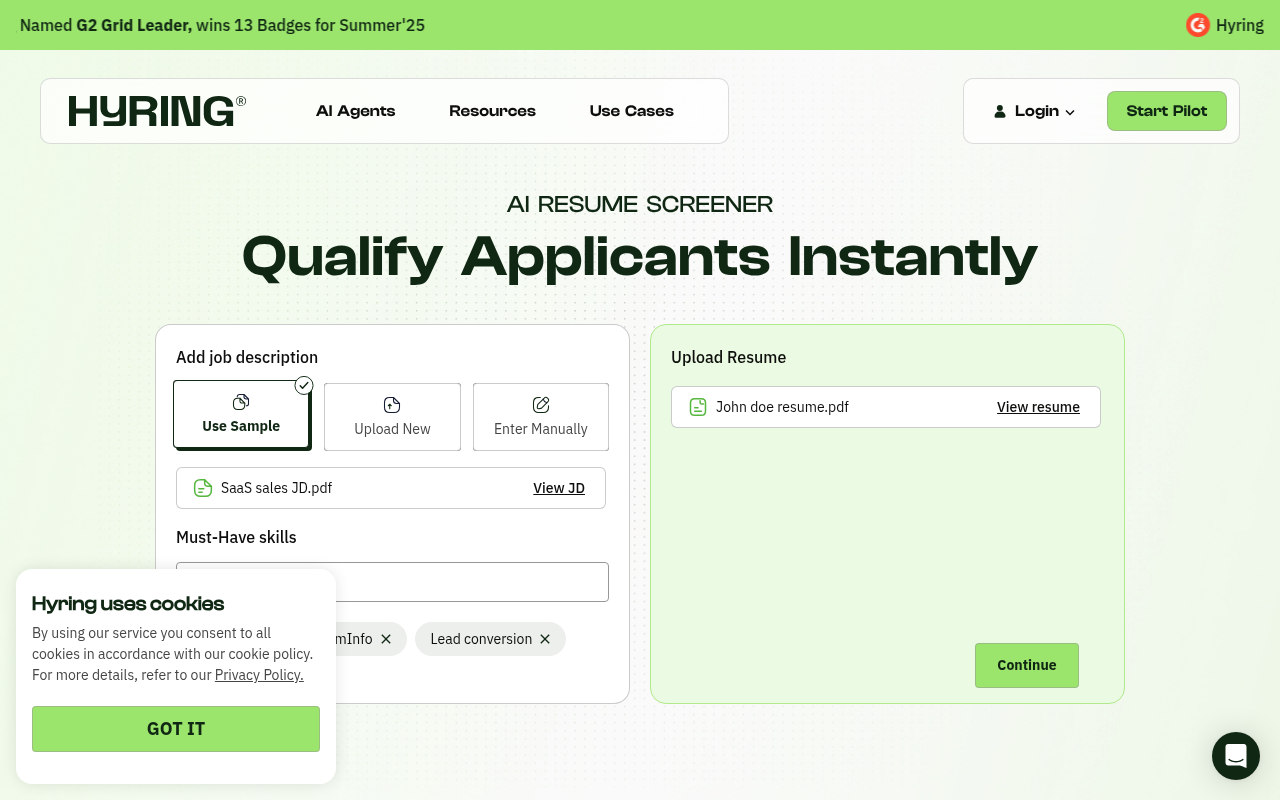Expand the Login dropdown
The width and height of the screenshot is (1280, 800).
click(x=1071, y=112)
